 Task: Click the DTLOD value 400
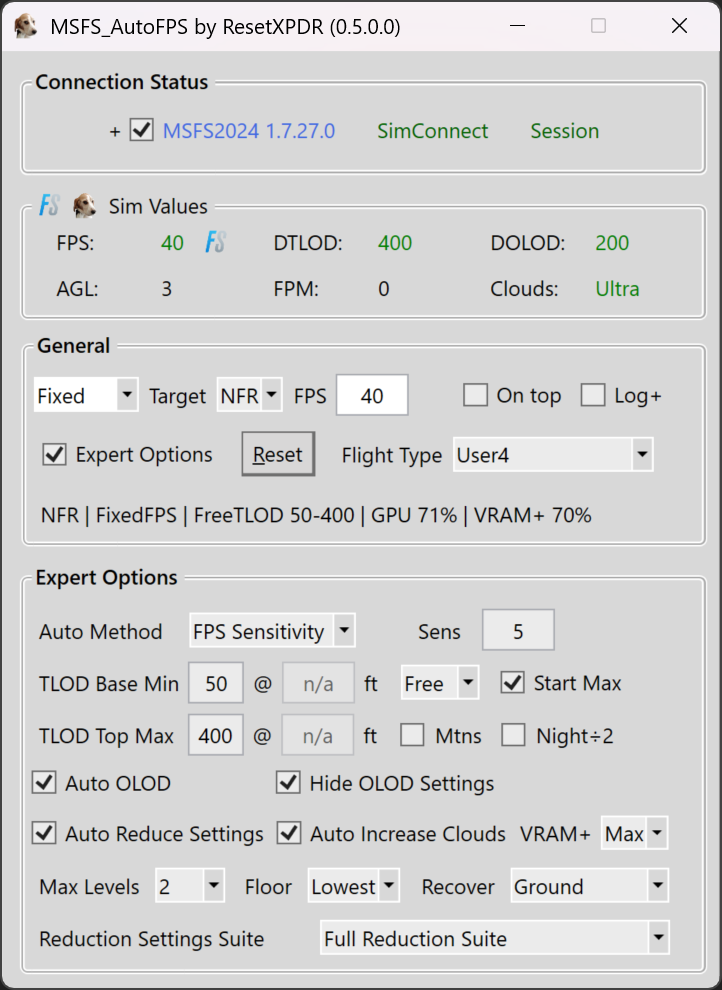[x=395, y=242]
